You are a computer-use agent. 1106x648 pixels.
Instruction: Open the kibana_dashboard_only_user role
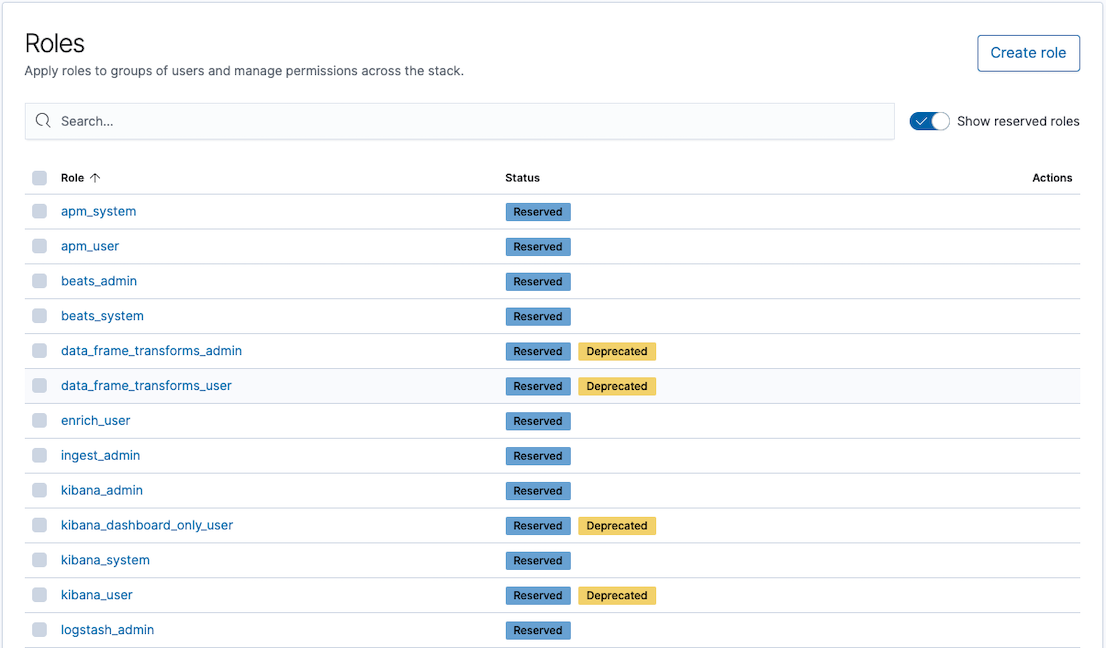click(147, 525)
